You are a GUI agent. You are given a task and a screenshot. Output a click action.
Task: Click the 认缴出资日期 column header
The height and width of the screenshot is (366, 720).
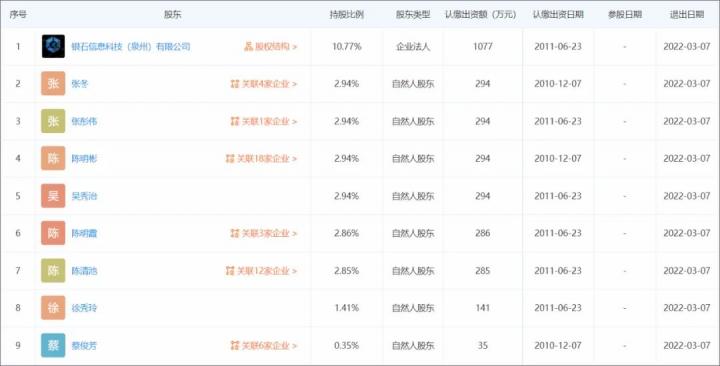pyautogui.click(x=558, y=14)
